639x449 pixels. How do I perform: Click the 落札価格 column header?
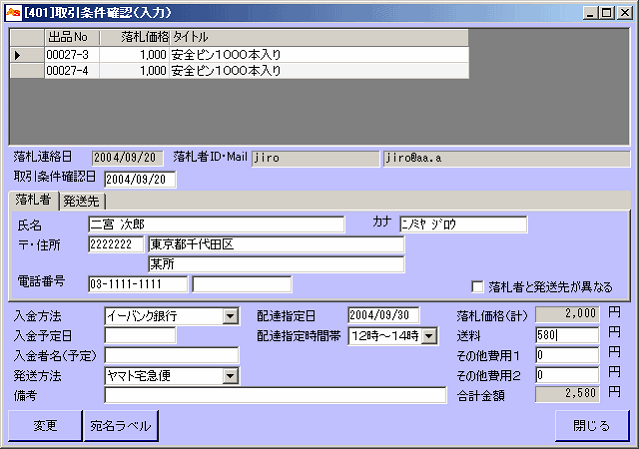pos(134,37)
